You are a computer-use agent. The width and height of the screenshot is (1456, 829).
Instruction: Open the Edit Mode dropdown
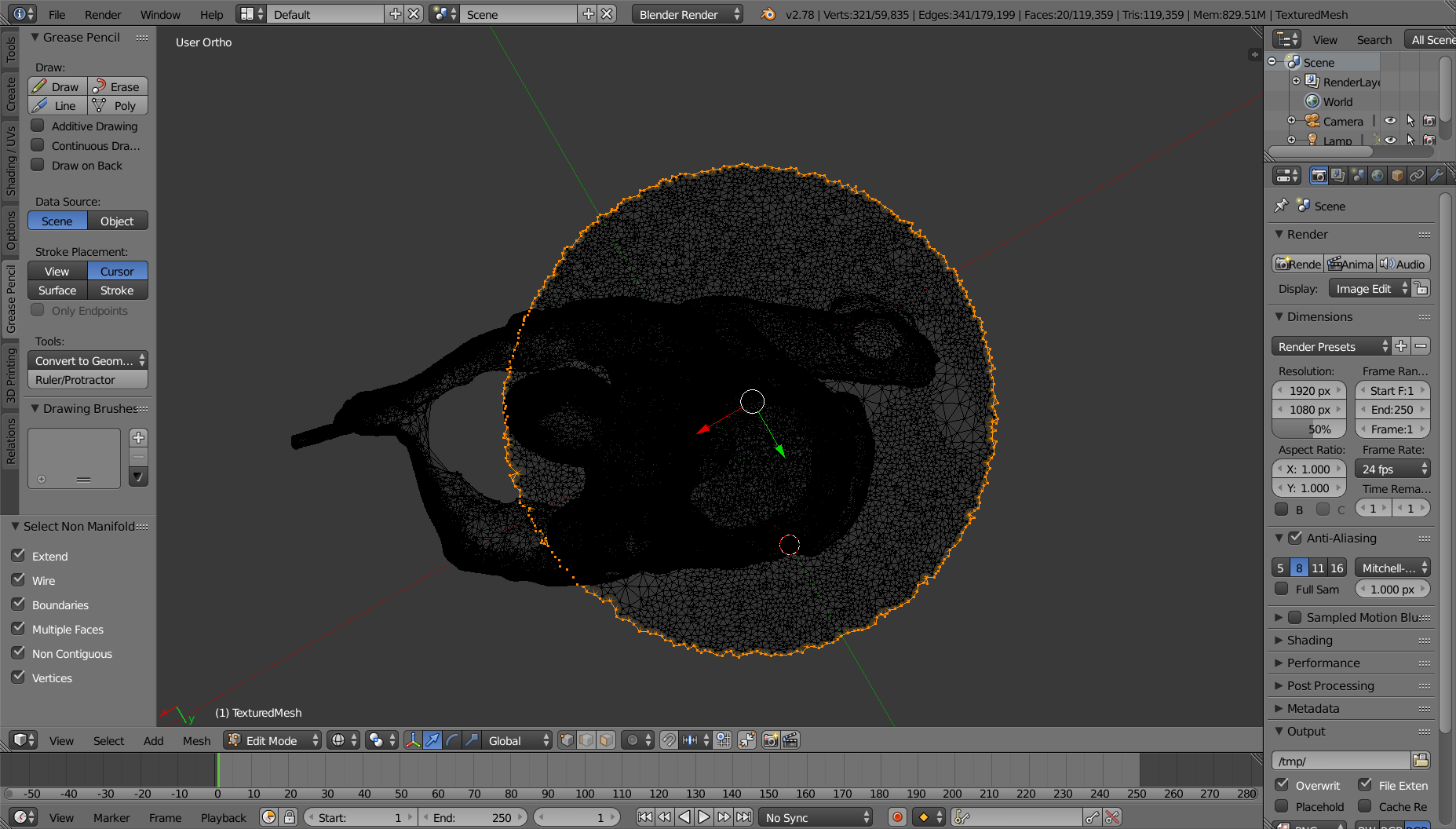272,740
